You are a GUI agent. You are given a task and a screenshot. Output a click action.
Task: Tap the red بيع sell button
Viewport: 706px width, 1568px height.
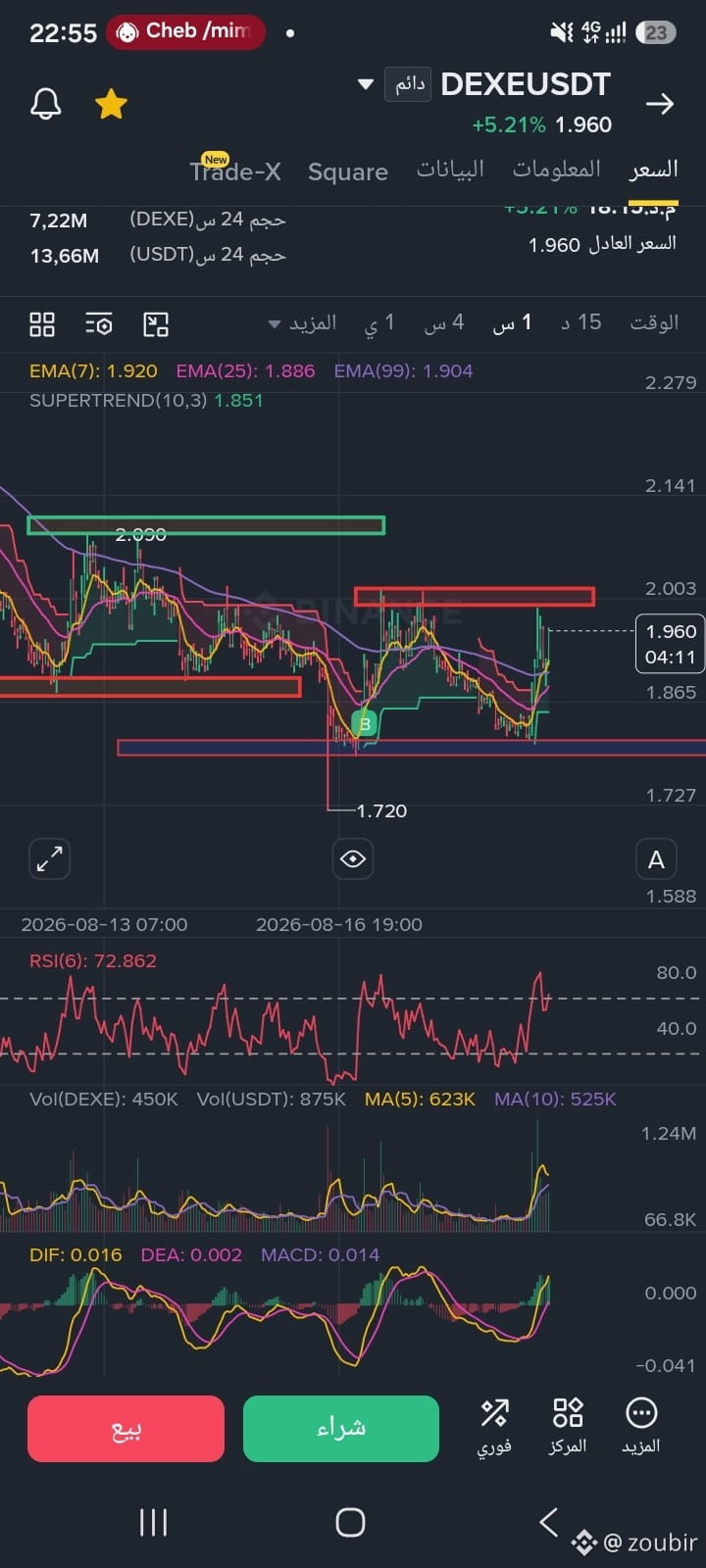[126, 1428]
